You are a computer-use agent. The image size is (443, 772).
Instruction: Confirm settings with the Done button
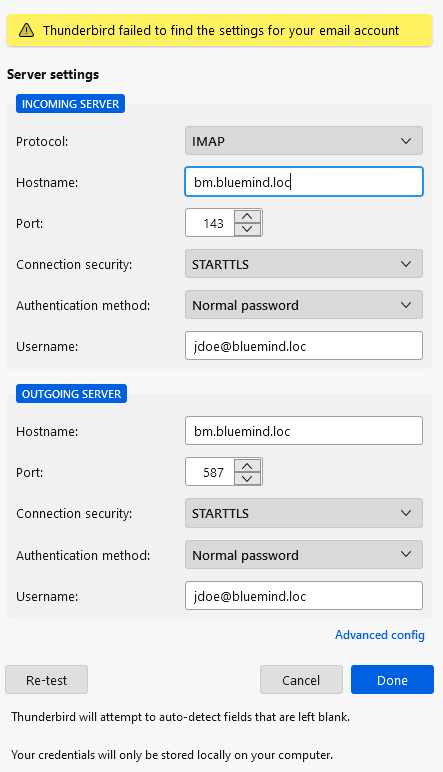coord(392,680)
